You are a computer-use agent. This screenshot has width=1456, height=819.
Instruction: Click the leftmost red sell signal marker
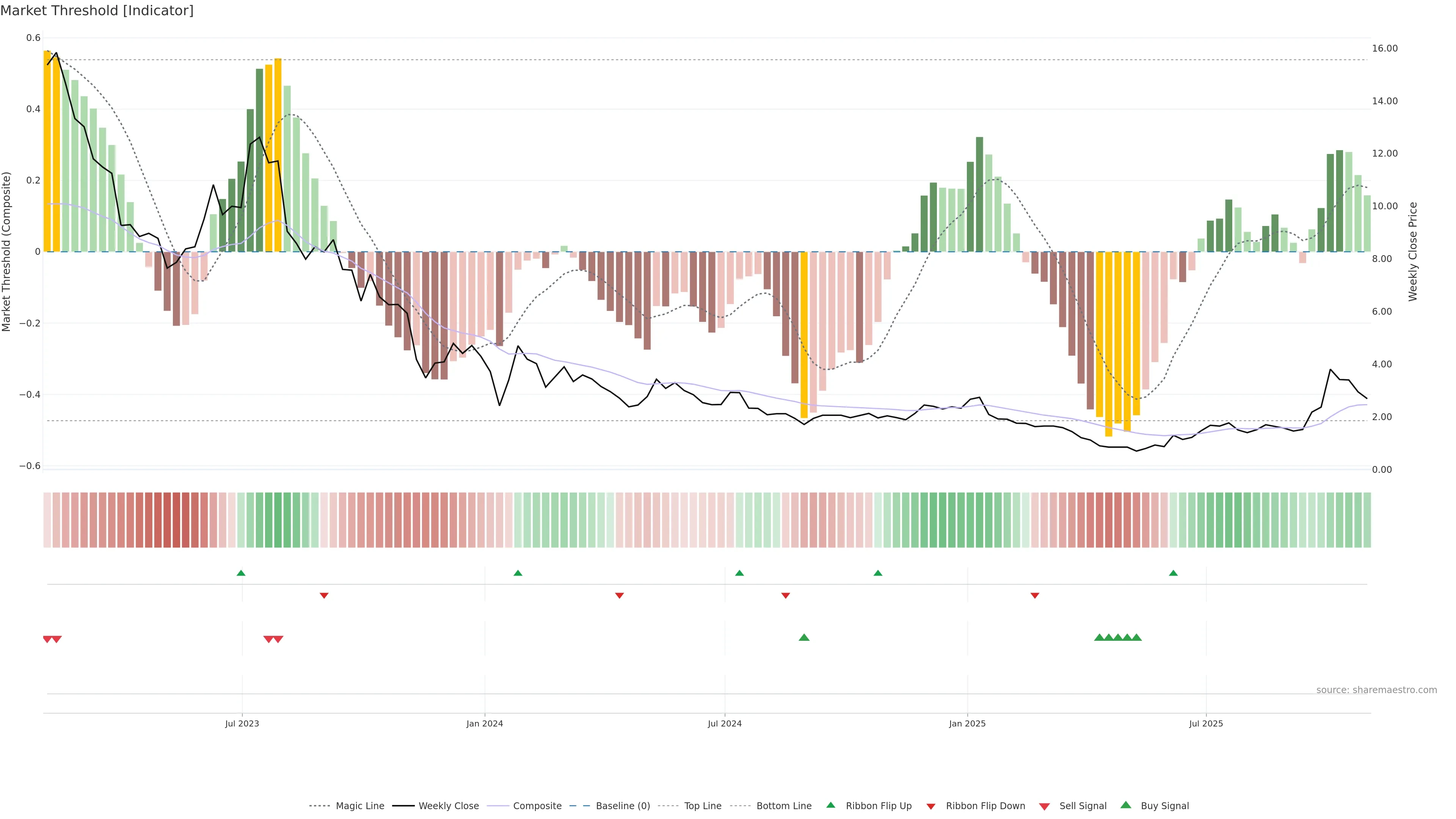pyautogui.click(x=47, y=639)
